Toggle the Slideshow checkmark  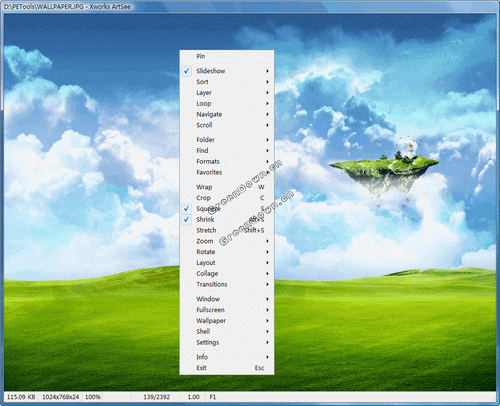point(186,71)
